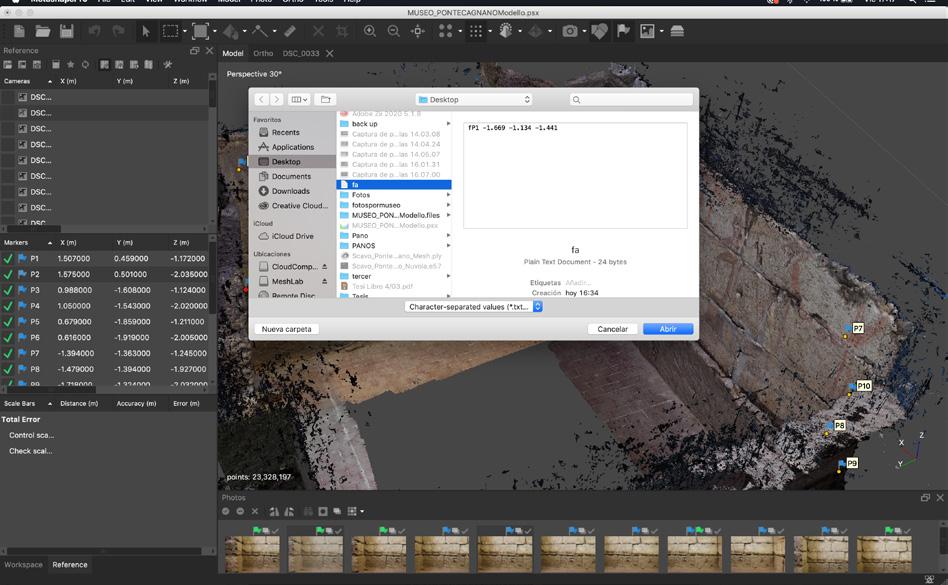Click the Show Markers flag icon

(x=623, y=31)
